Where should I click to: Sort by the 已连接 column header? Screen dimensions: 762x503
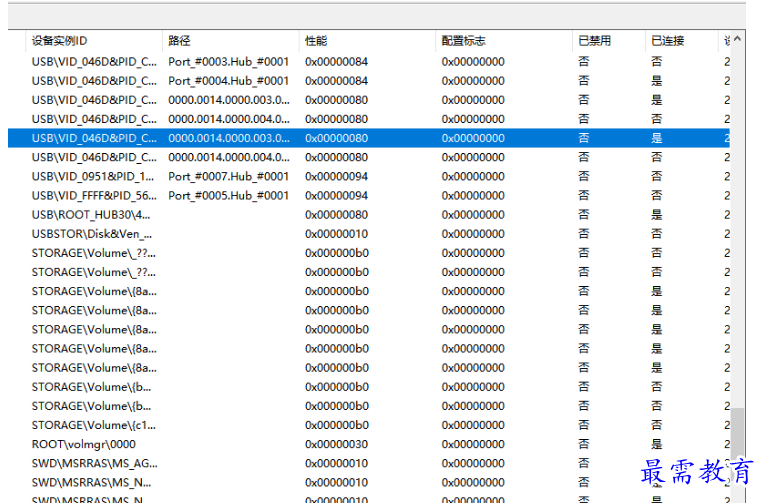pyautogui.click(x=682, y=41)
